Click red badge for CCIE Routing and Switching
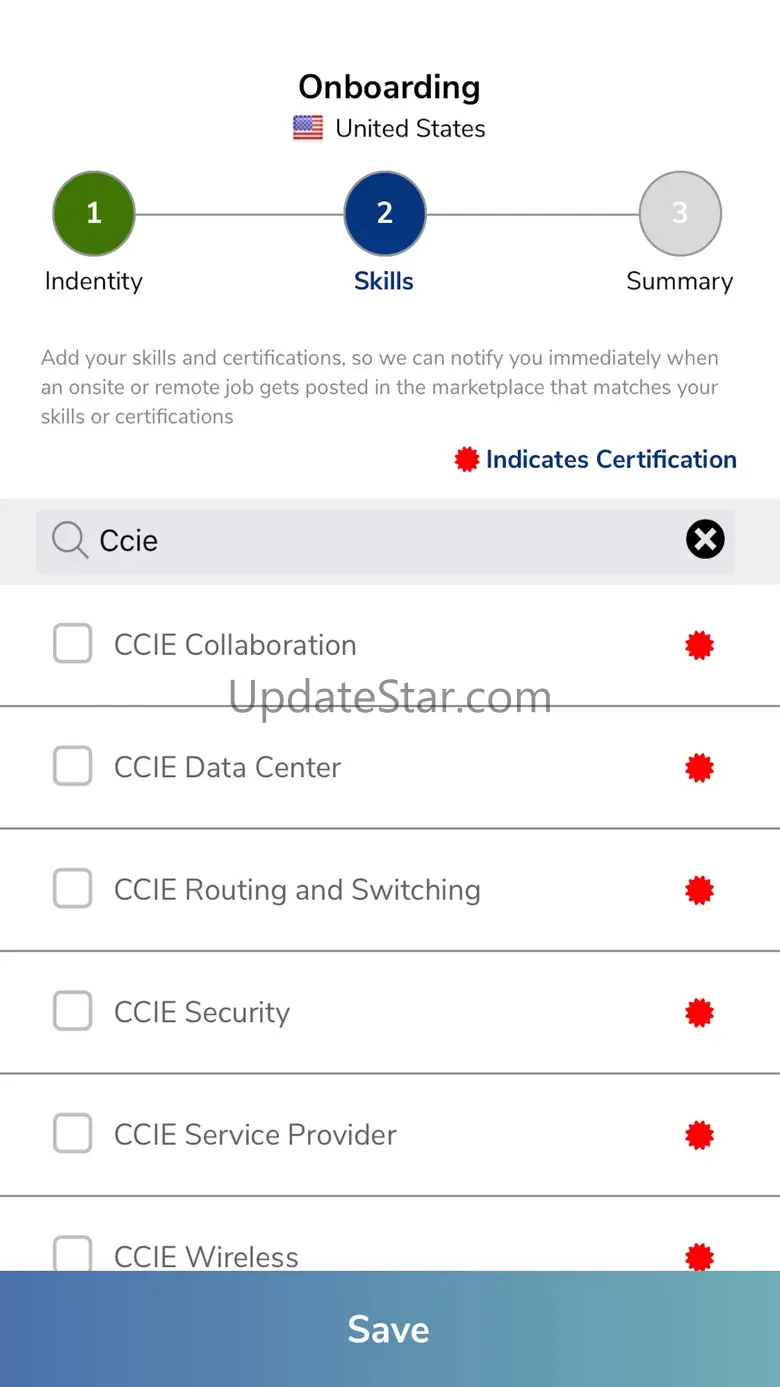Image resolution: width=780 pixels, height=1387 pixels. click(699, 890)
